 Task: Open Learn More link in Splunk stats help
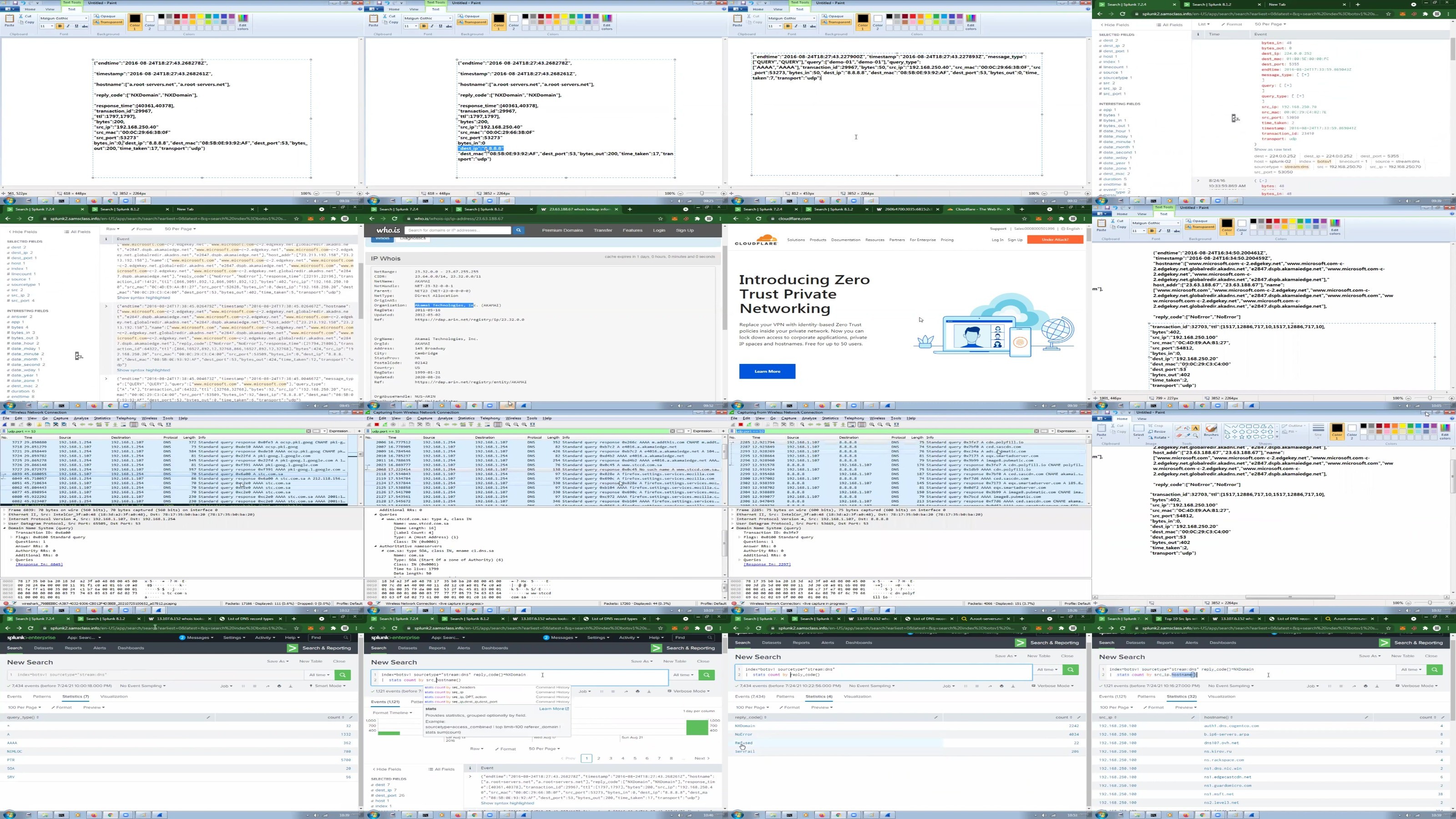point(554,709)
